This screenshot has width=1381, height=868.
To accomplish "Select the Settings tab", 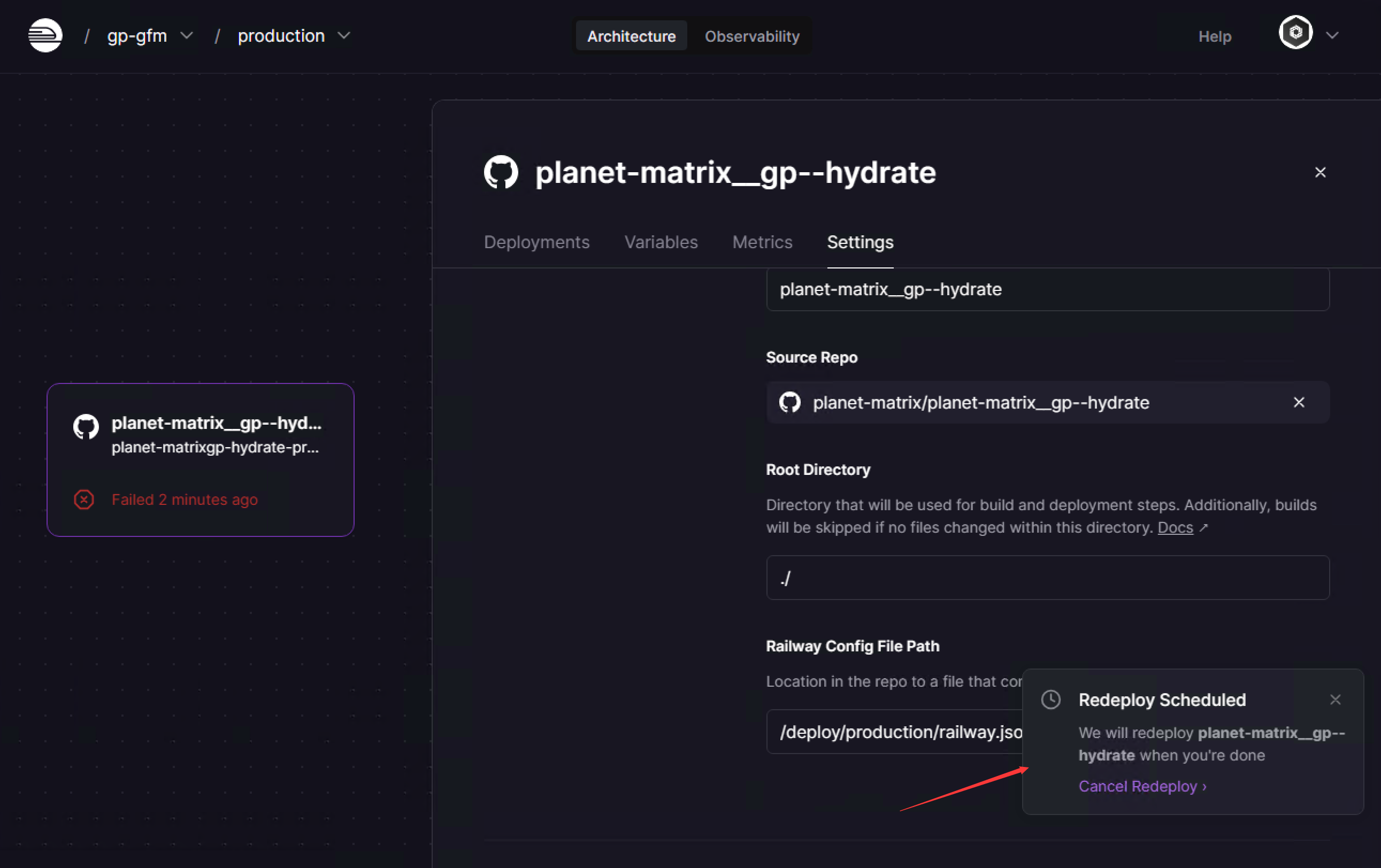I will tap(860, 242).
